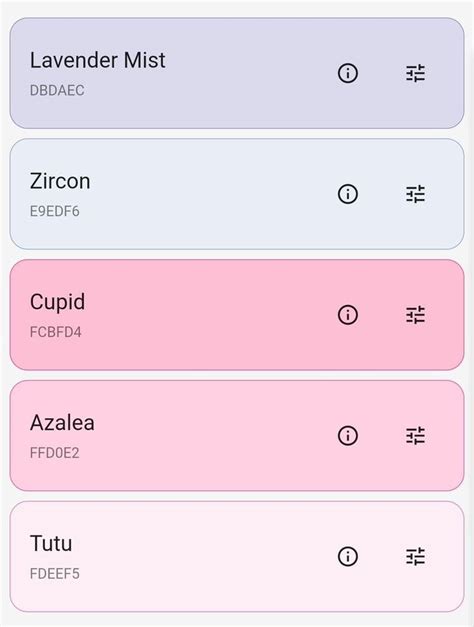Tune the Zircon color settings
The height and width of the screenshot is (627, 474).
(x=416, y=194)
